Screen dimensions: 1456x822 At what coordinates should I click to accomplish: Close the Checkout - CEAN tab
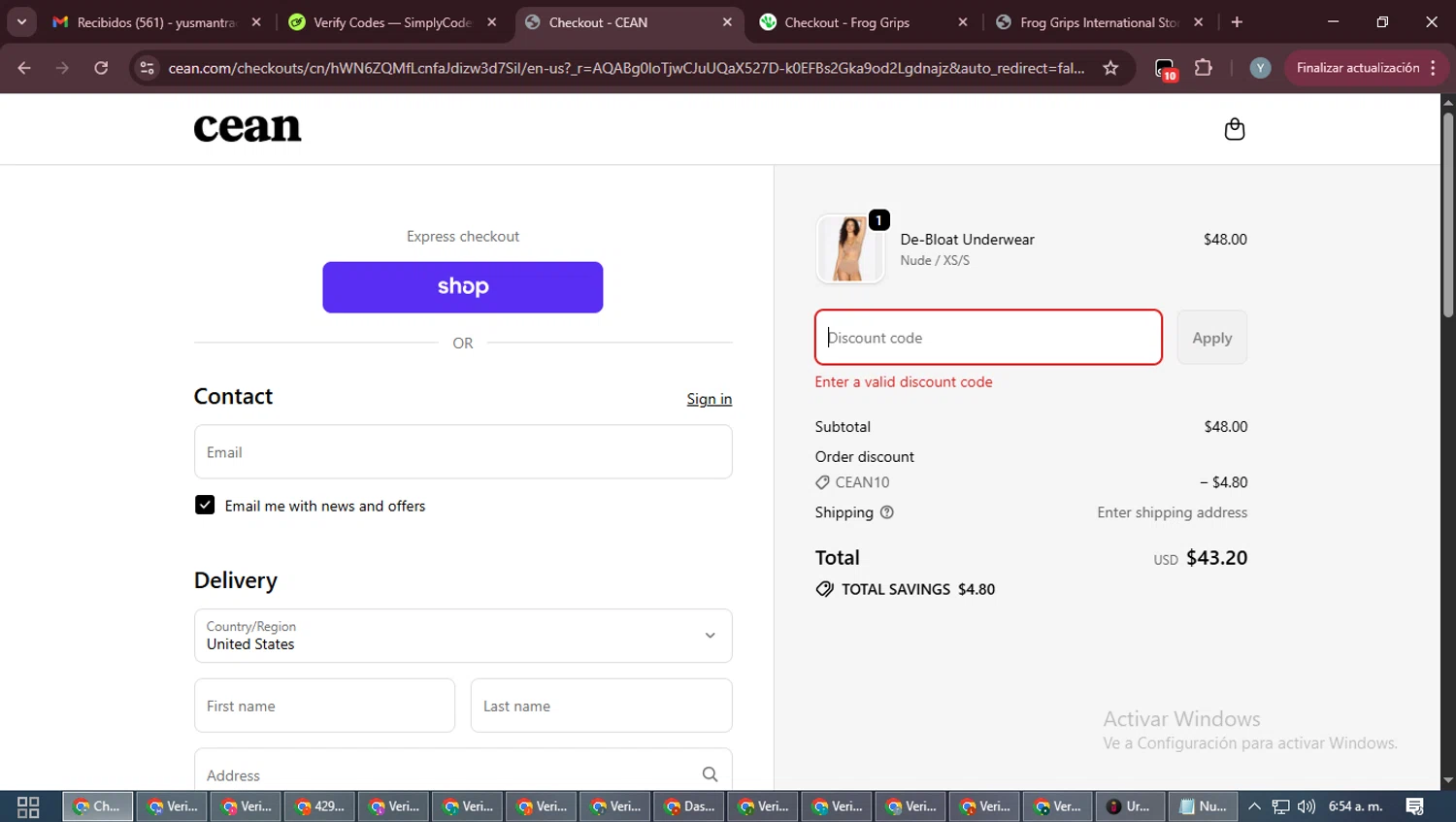727,22
